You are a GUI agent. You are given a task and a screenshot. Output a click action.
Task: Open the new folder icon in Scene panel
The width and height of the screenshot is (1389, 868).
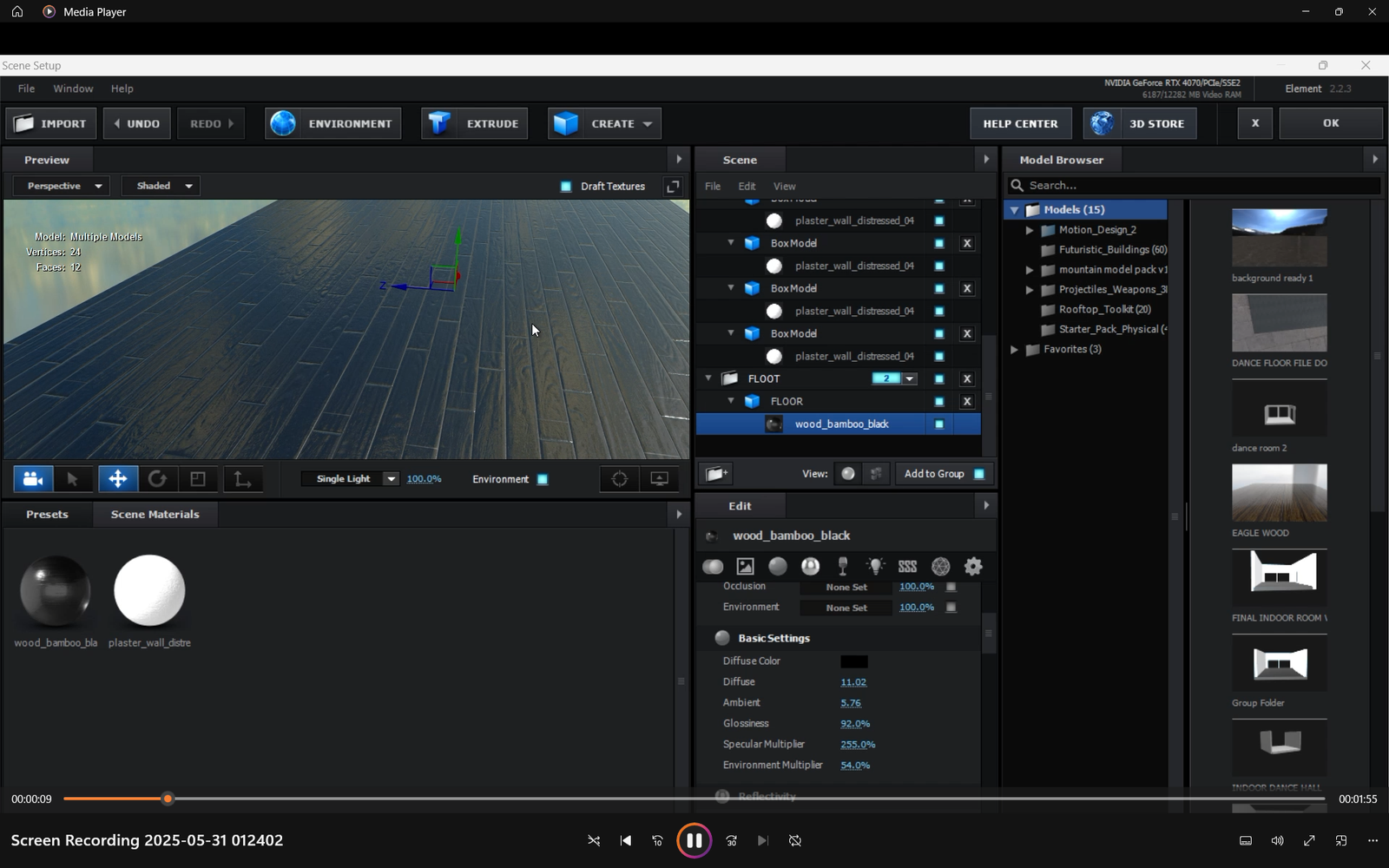716,474
